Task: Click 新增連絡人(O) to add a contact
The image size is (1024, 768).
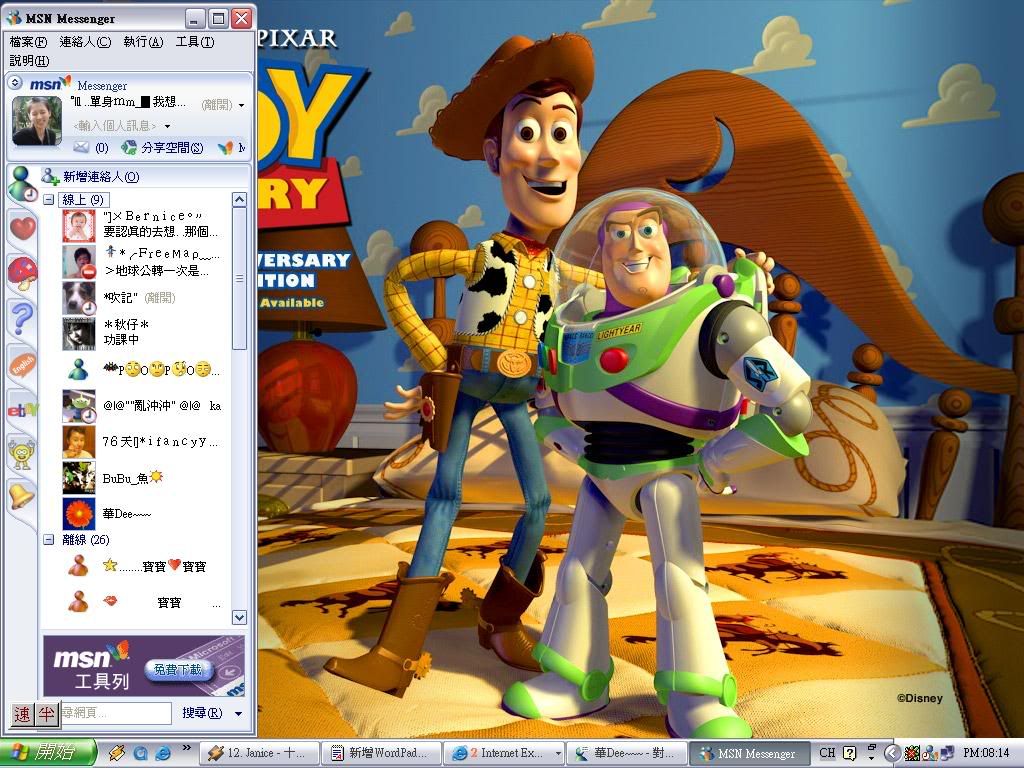Action: (x=91, y=176)
